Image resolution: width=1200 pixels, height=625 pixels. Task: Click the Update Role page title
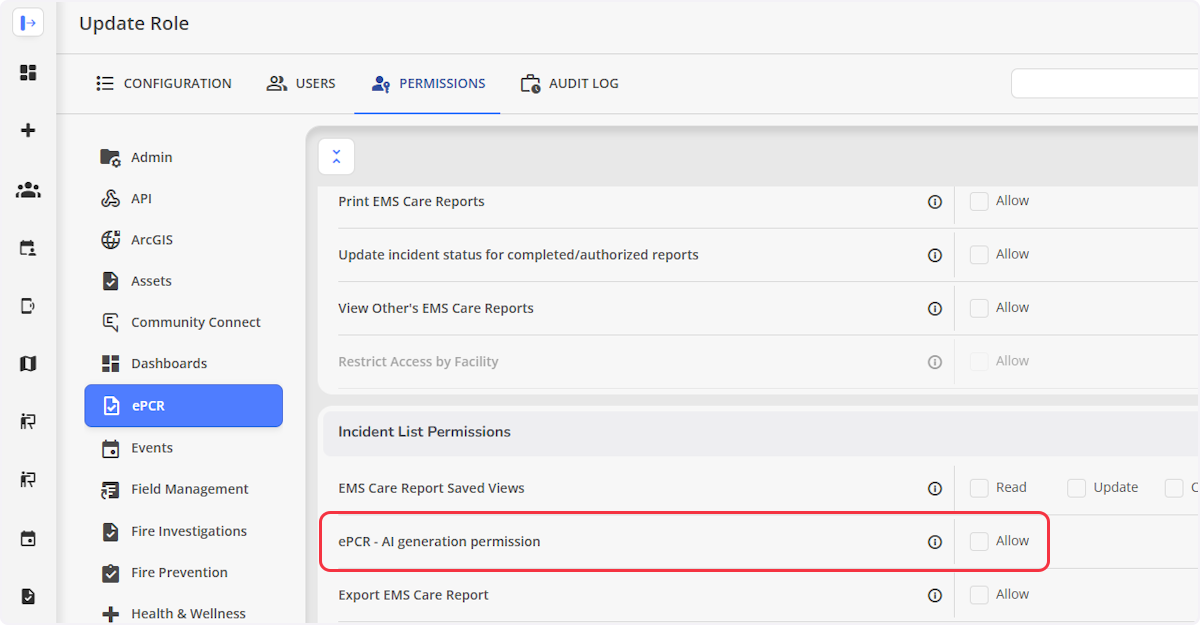[x=134, y=23]
